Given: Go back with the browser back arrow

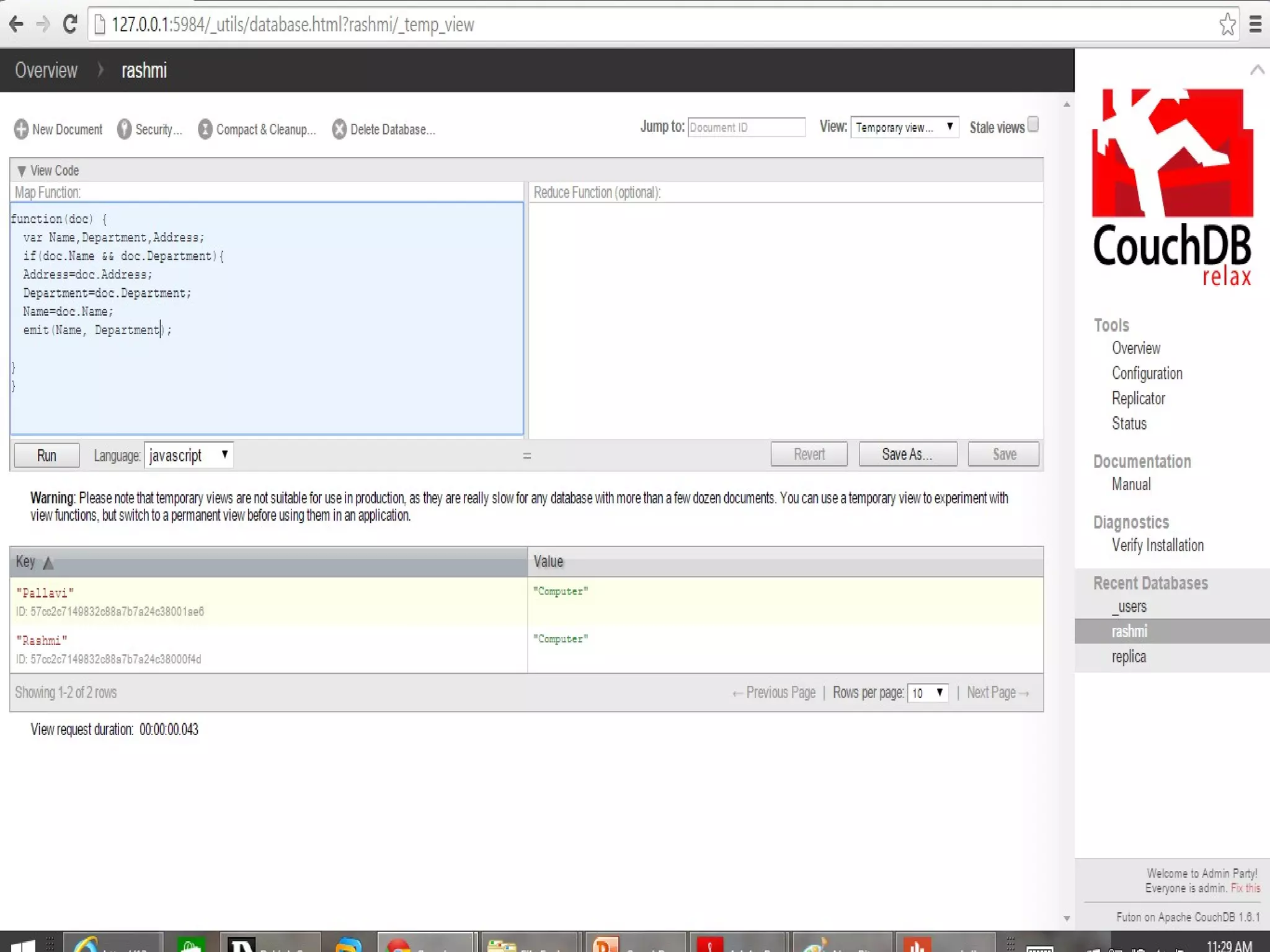Looking at the screenshot, I should tap(16, 25).
